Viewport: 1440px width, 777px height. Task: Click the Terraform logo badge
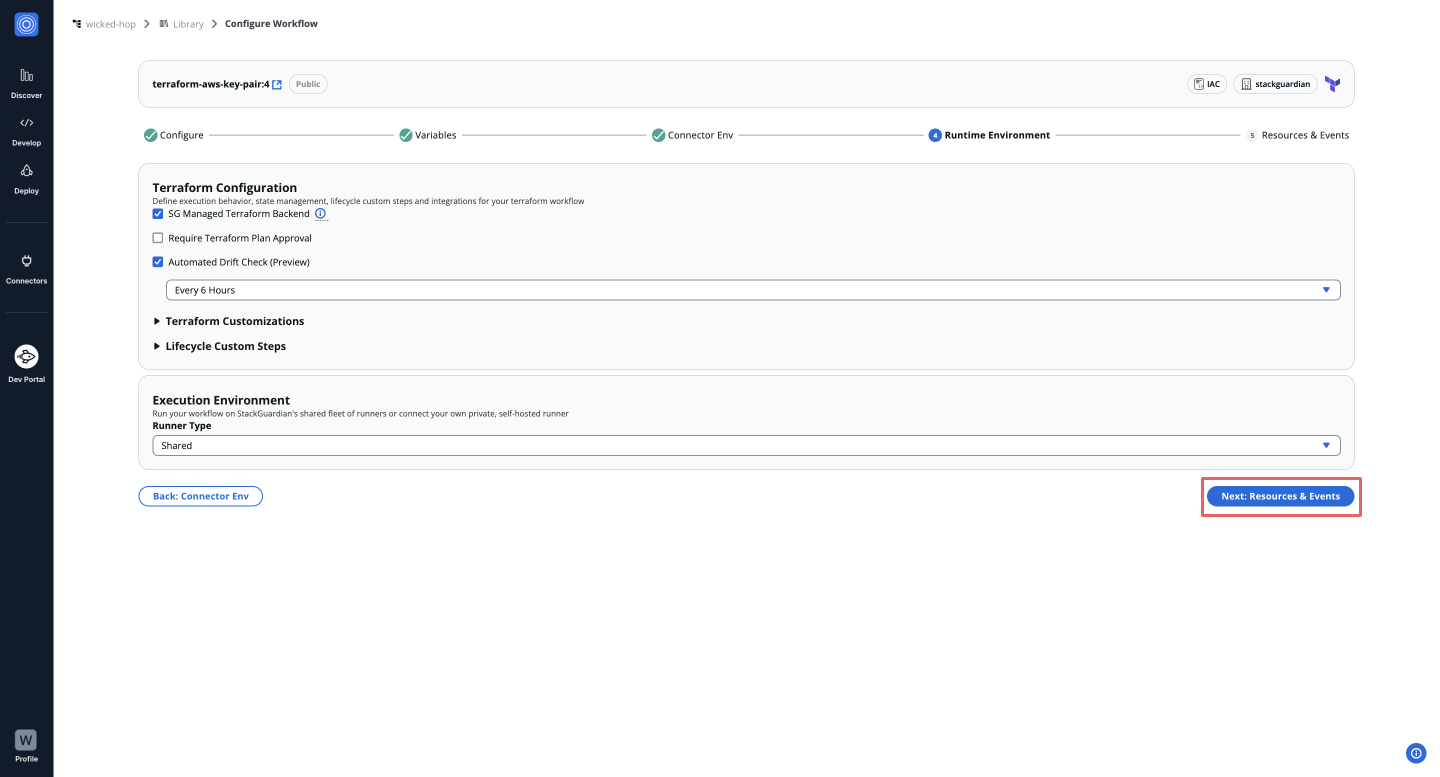click(x=1332, y=84)
